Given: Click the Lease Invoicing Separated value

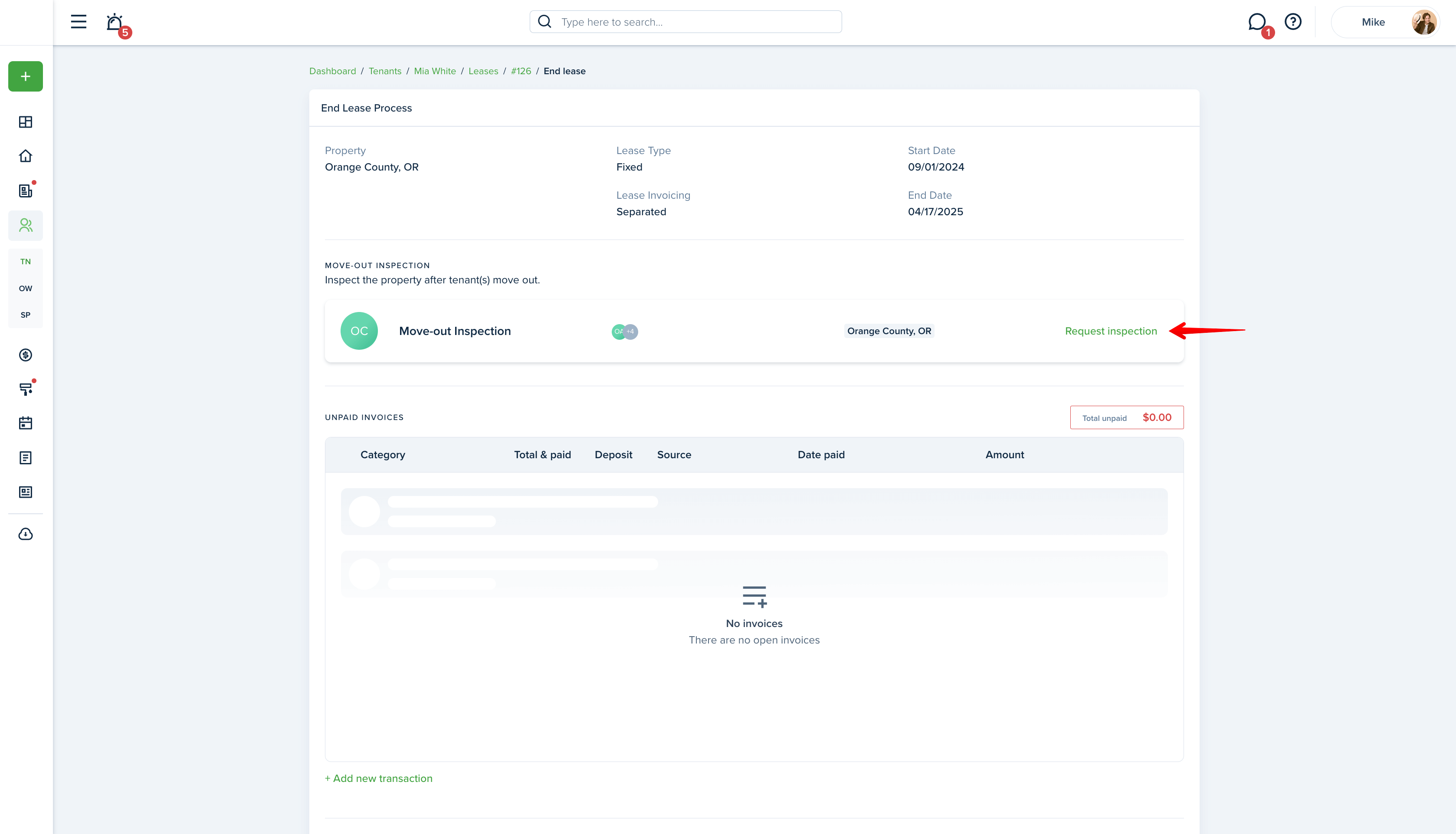Looking at the screenshot, I should pos(641,212).
